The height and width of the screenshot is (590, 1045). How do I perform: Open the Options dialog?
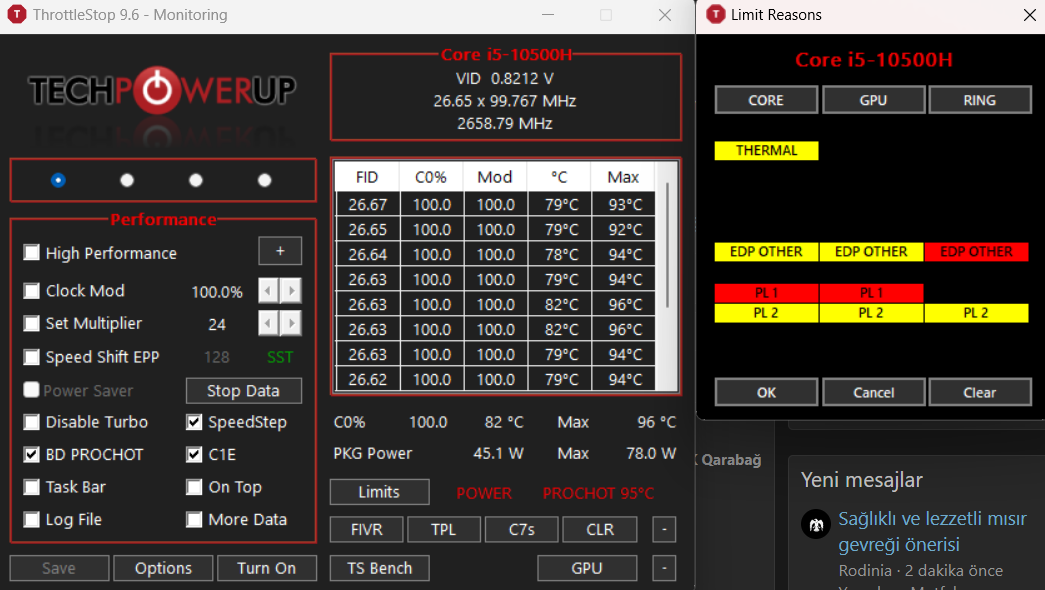[x=163, y=568]
